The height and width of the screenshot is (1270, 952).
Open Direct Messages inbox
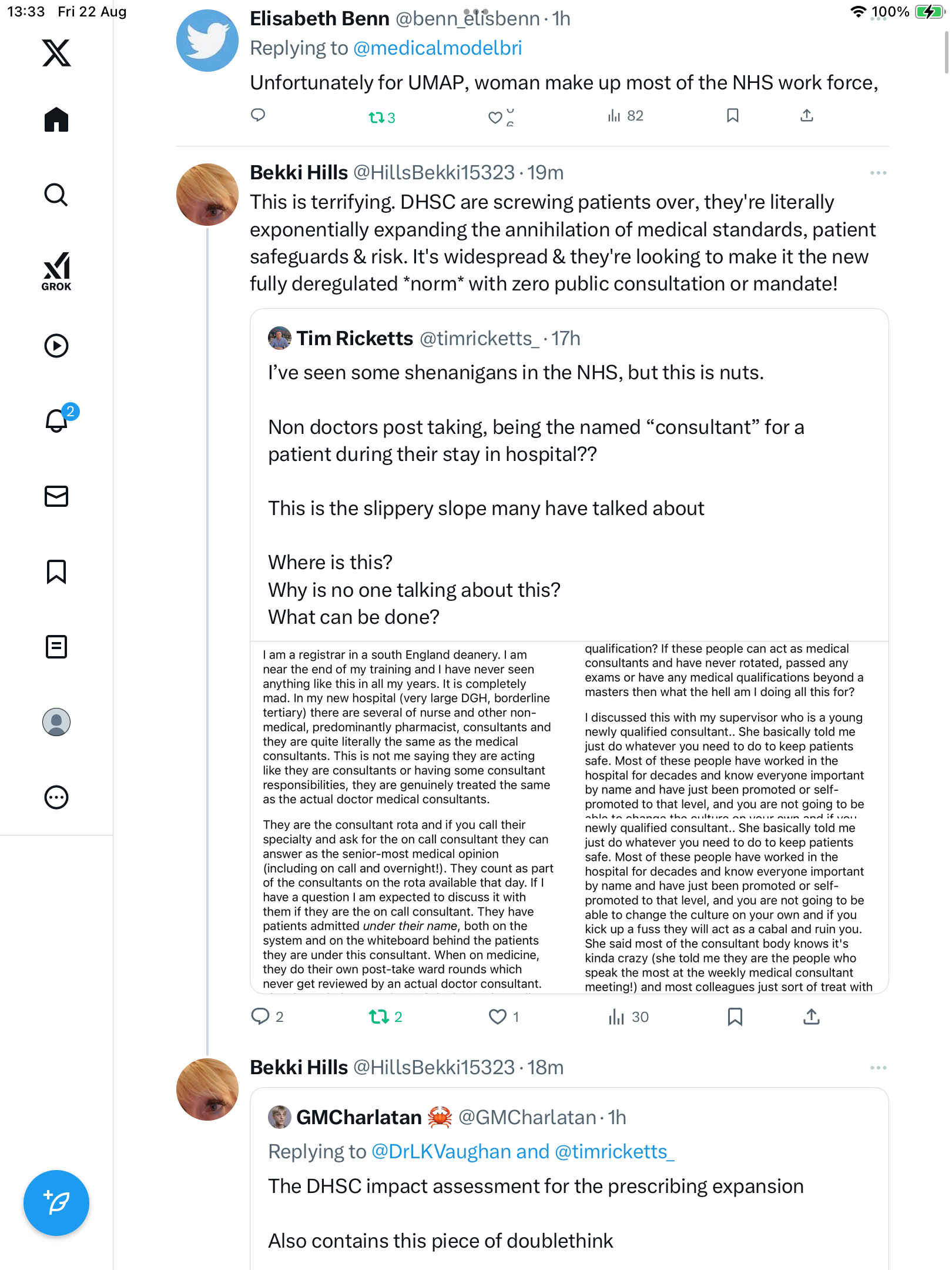pos(56,496)
